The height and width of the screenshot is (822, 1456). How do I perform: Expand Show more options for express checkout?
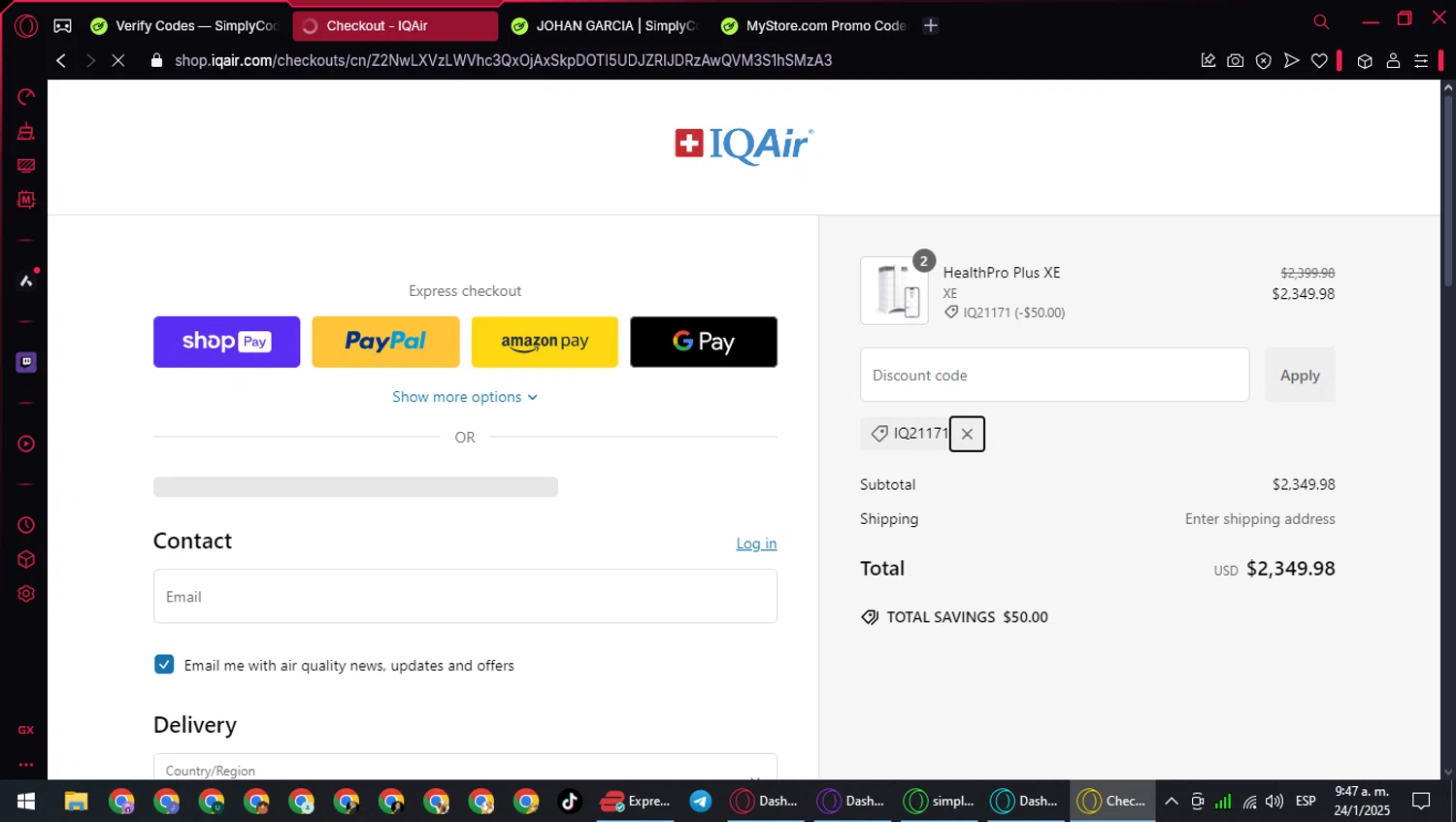(x=465, y=397)
